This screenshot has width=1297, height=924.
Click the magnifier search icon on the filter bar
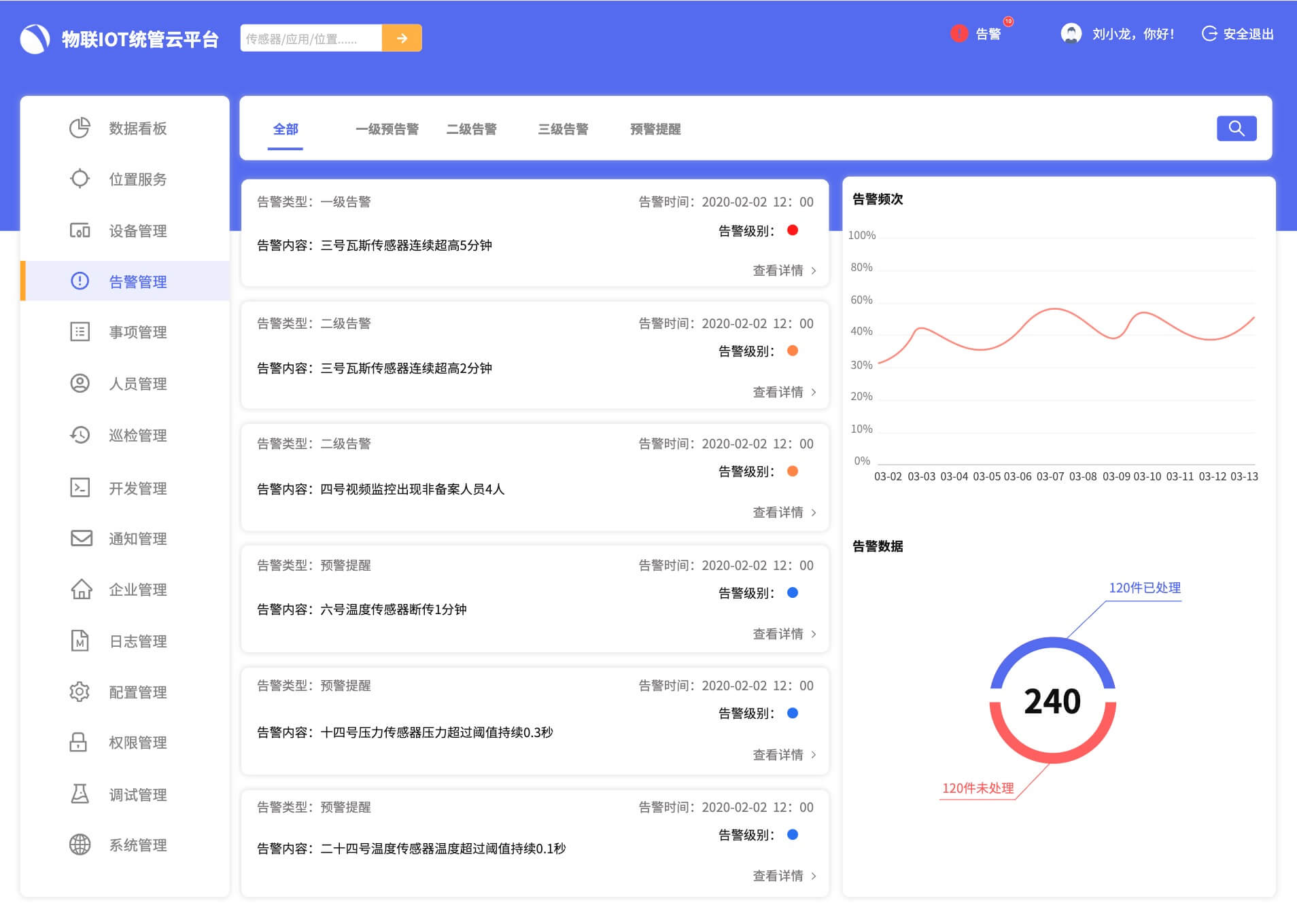[x=1237, y=128]
